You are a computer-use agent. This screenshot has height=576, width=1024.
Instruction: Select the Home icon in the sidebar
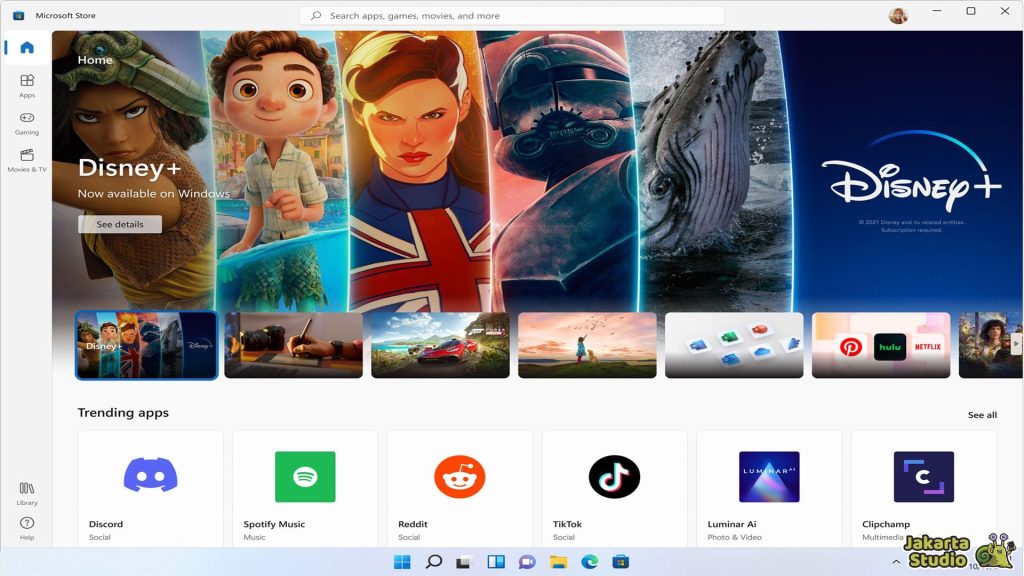(x=27, y=47)
